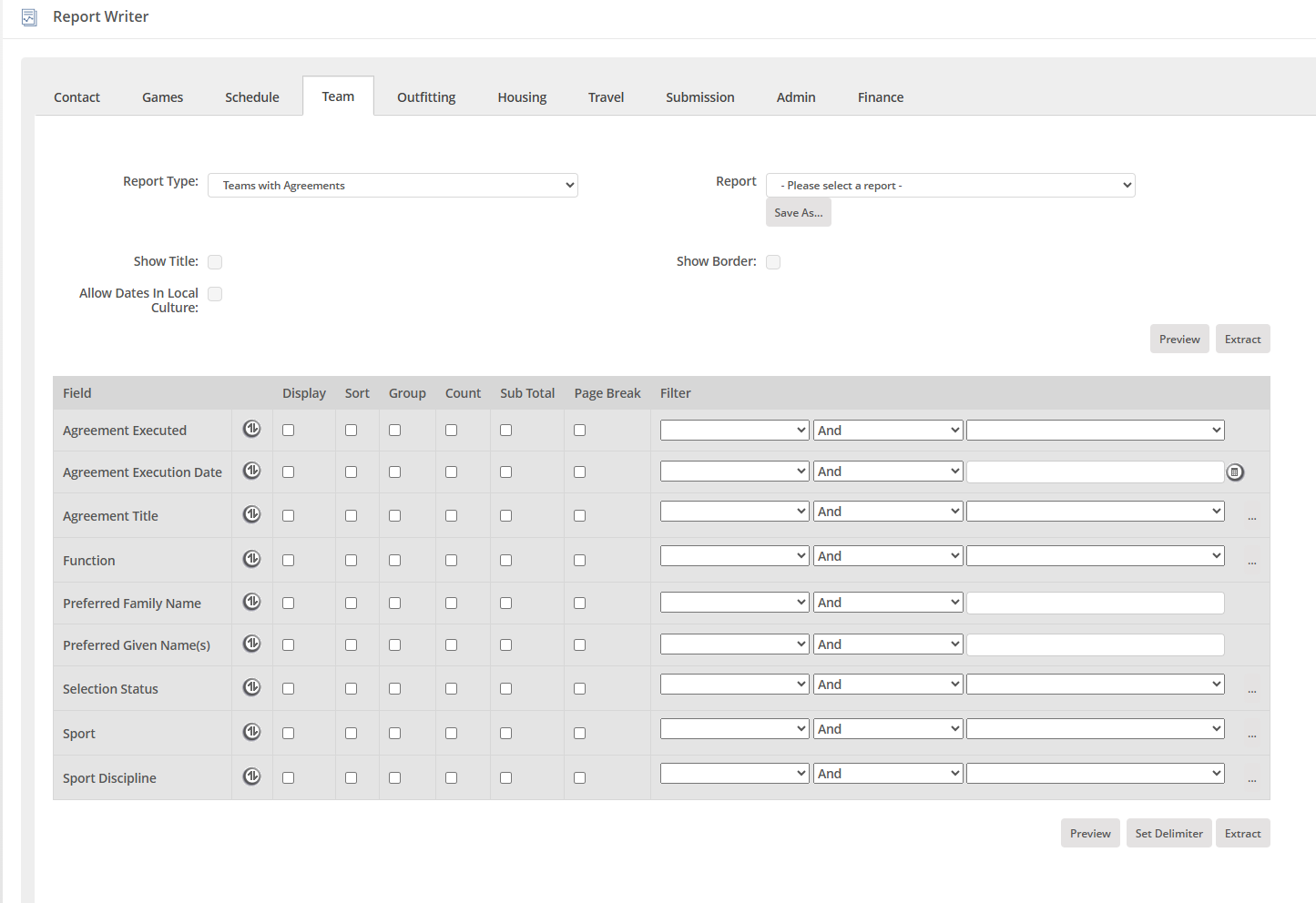Tick the Show Border checkbox
1316x903 pixels.
[x=773, y=262]
